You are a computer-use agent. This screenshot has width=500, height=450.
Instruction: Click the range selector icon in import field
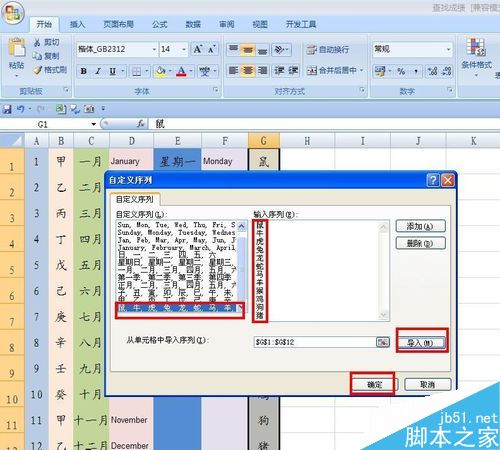383,342
